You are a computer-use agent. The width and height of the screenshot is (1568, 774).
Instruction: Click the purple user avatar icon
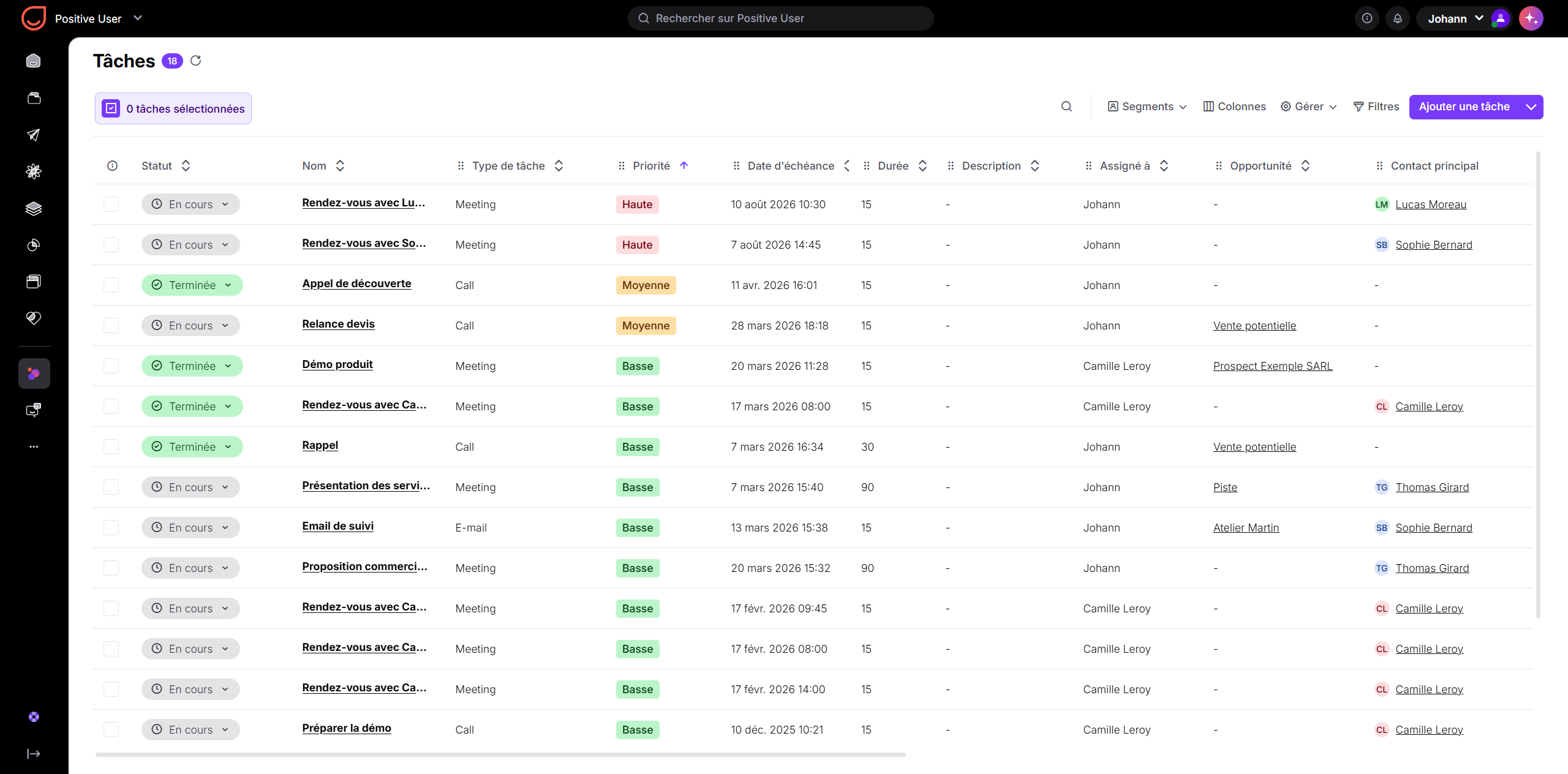point(1500,18)
